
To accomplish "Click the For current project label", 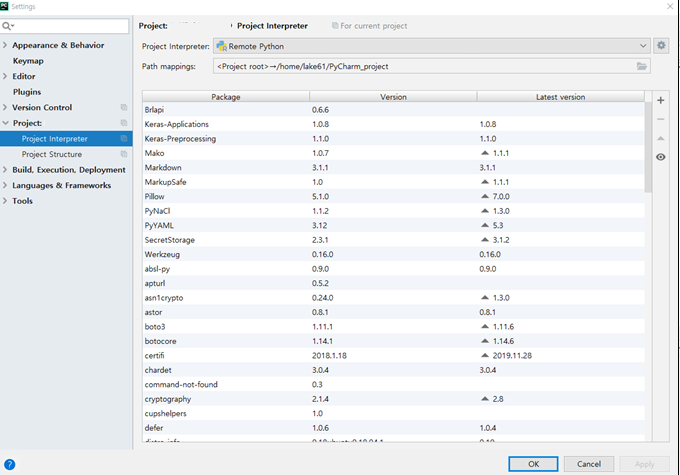I will pyautogui.click(x=373, y=26).
